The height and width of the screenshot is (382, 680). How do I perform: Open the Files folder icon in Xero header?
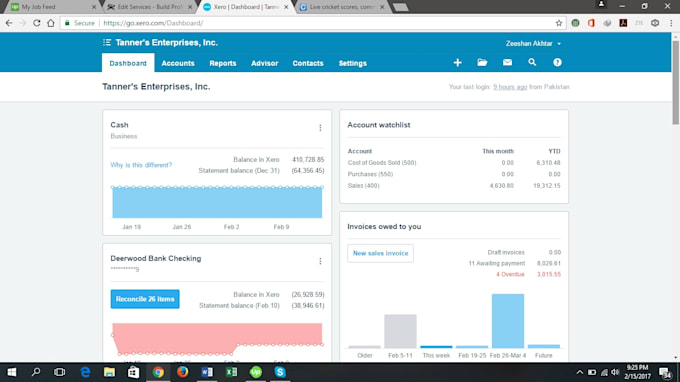[482, 63]
